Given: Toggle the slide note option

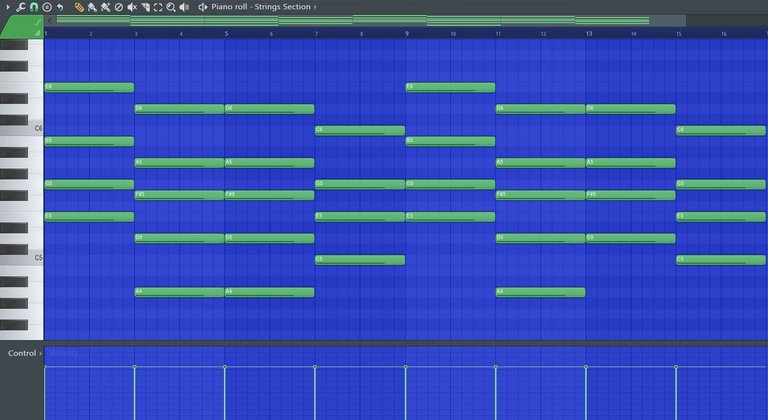Looking at the screenshot, I should (x=37, y=22).
